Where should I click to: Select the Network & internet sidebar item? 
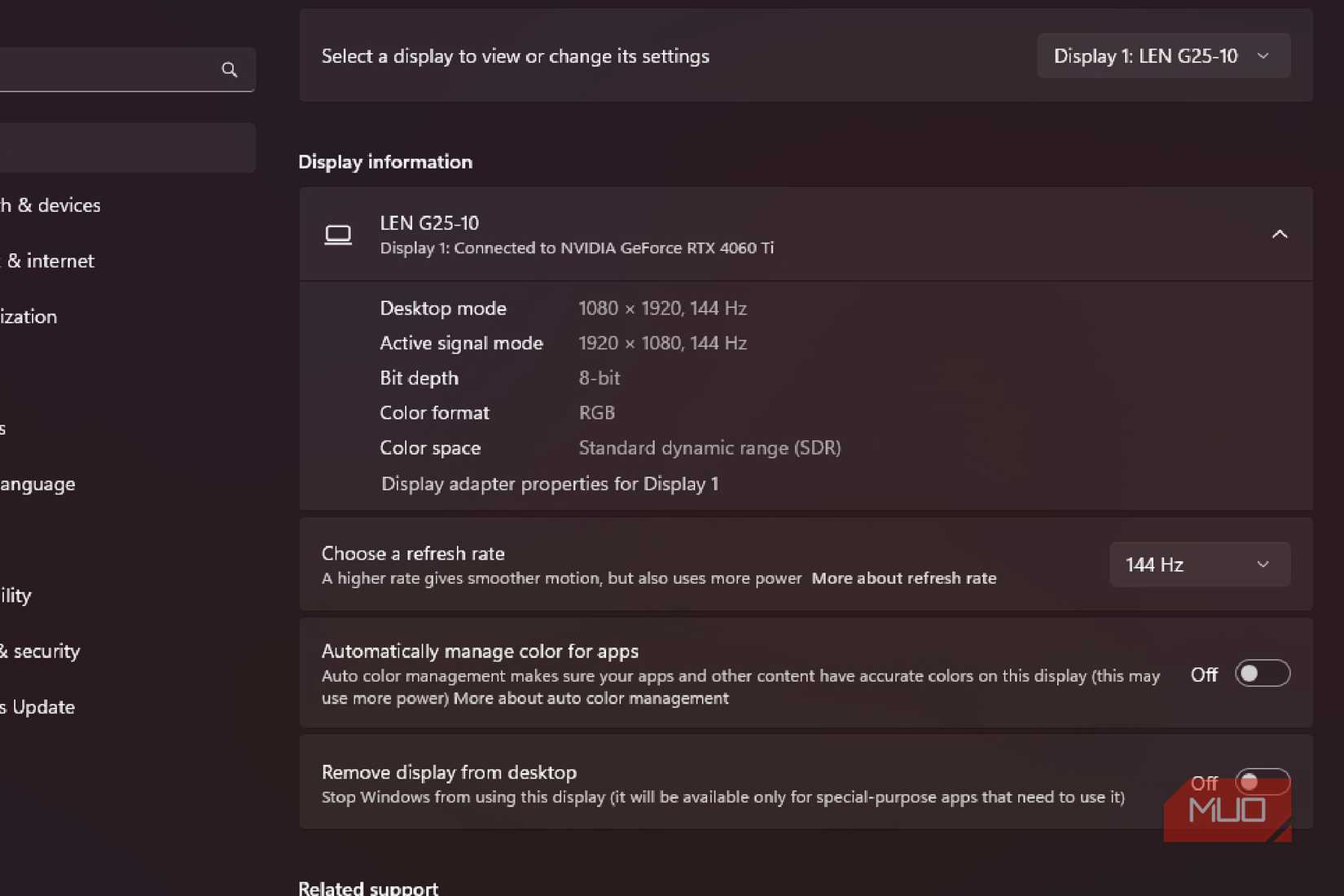47,261
